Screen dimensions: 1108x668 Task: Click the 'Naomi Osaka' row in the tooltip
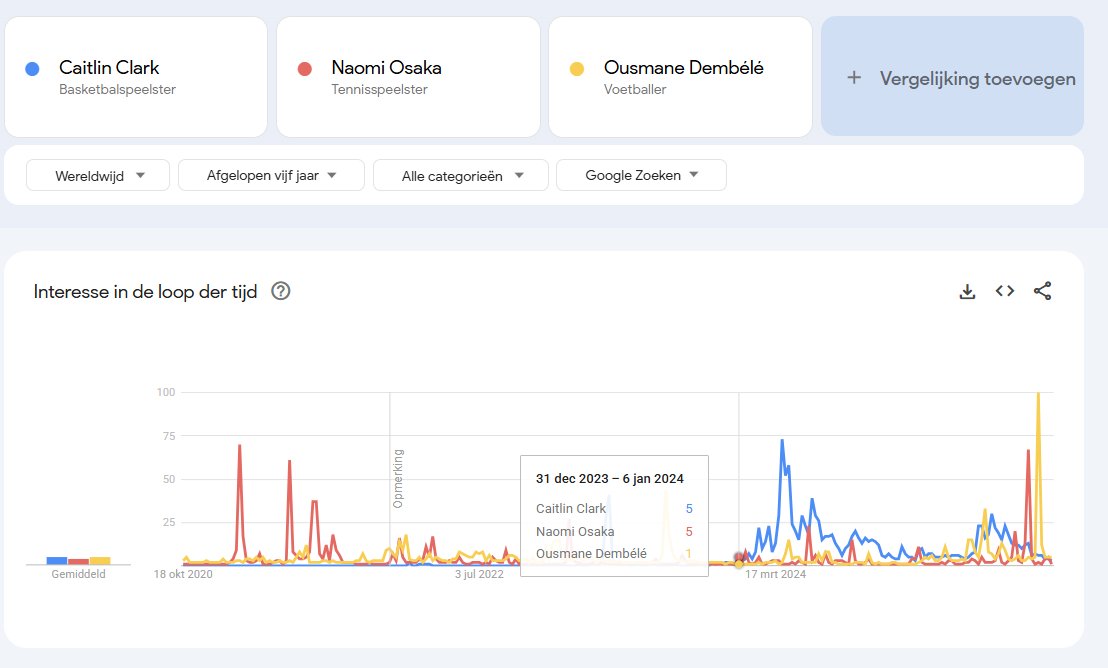tap(614, 531)
